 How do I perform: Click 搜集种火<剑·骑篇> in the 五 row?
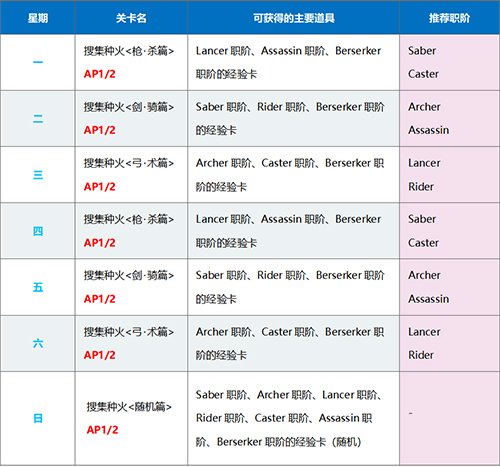[x=129, y=275]
